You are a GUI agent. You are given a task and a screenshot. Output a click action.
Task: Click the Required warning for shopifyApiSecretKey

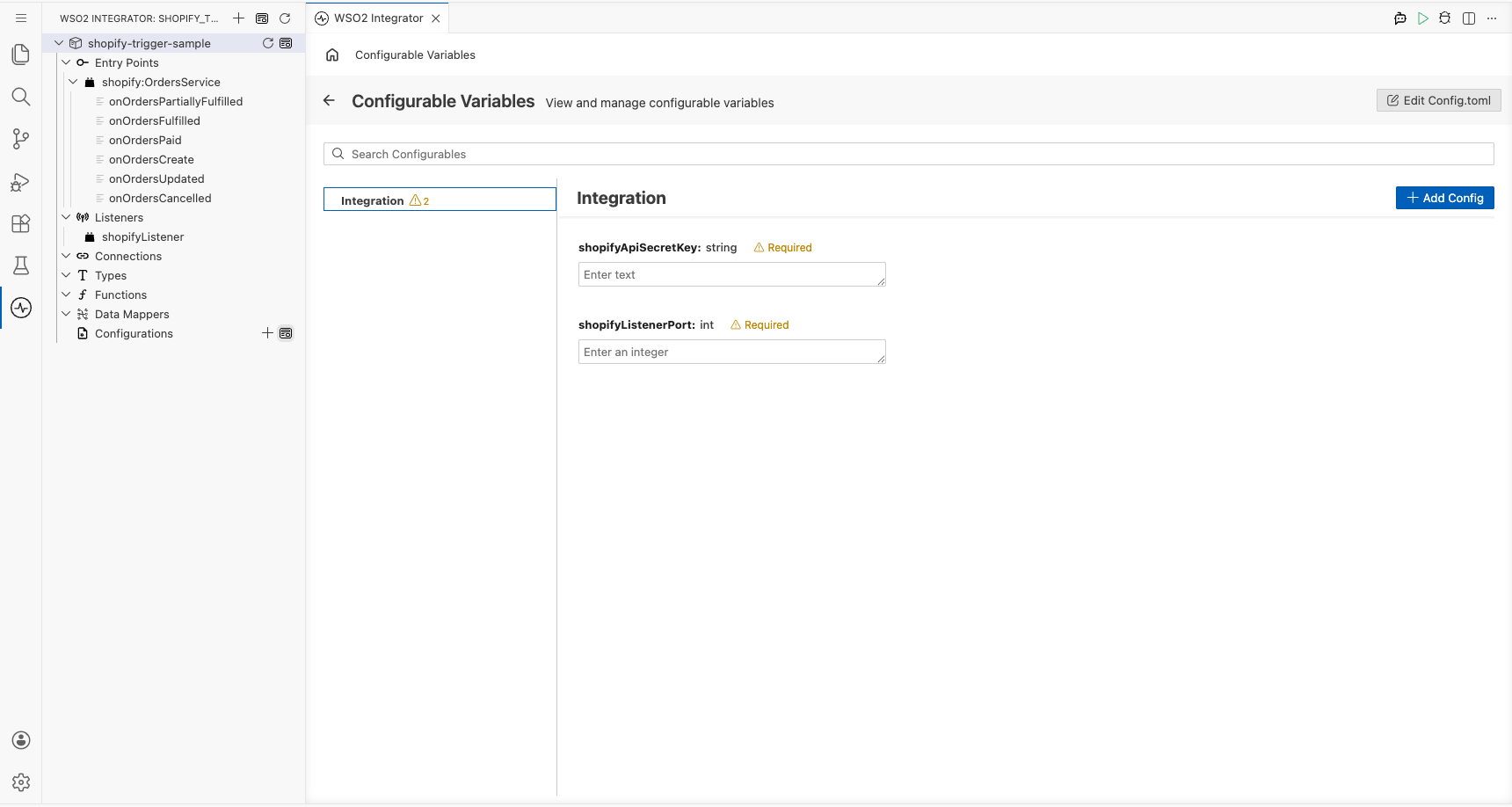pos(782,247)
